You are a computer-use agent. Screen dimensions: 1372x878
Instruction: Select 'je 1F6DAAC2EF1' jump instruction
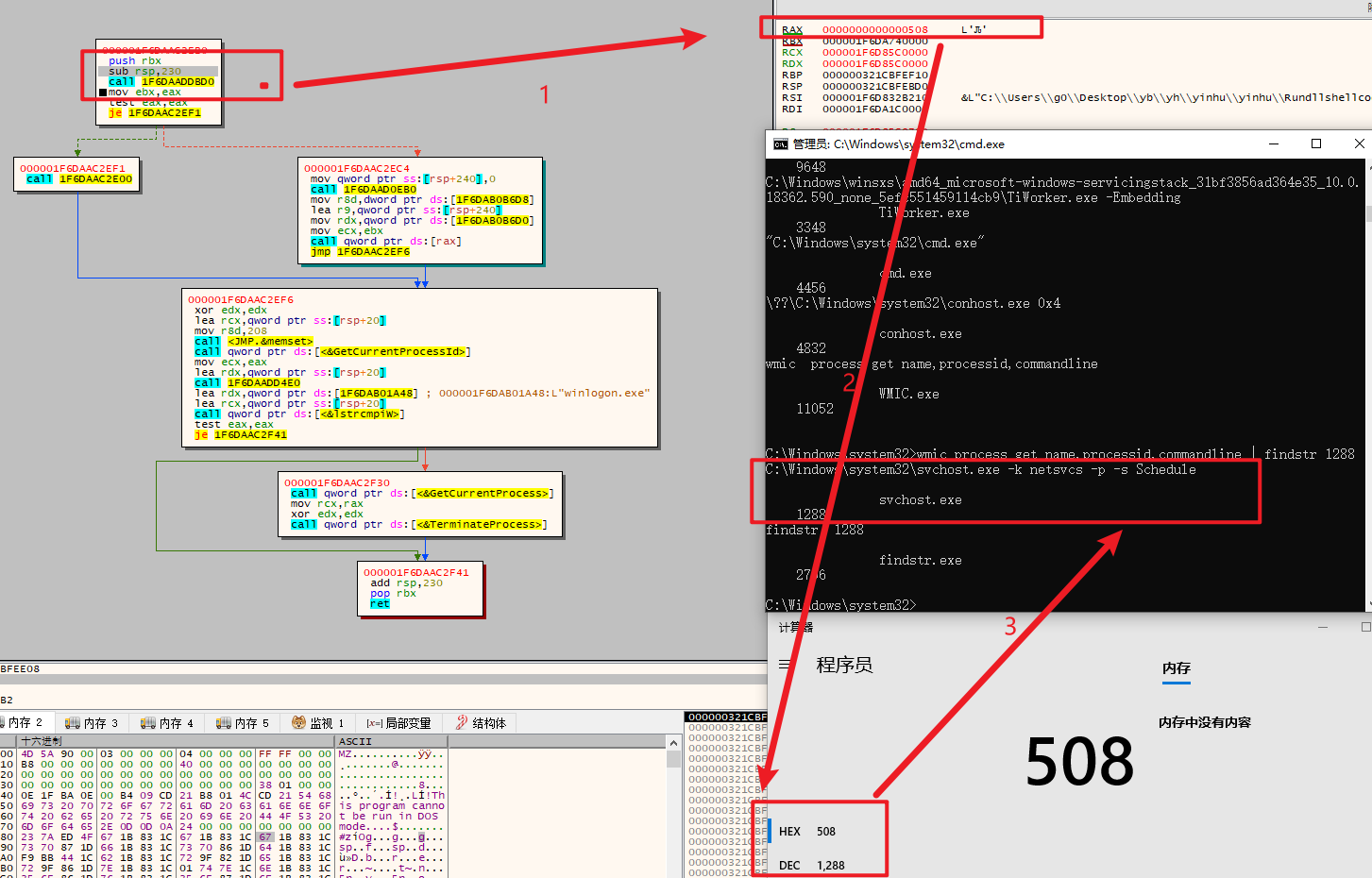[x=155, y=113]
